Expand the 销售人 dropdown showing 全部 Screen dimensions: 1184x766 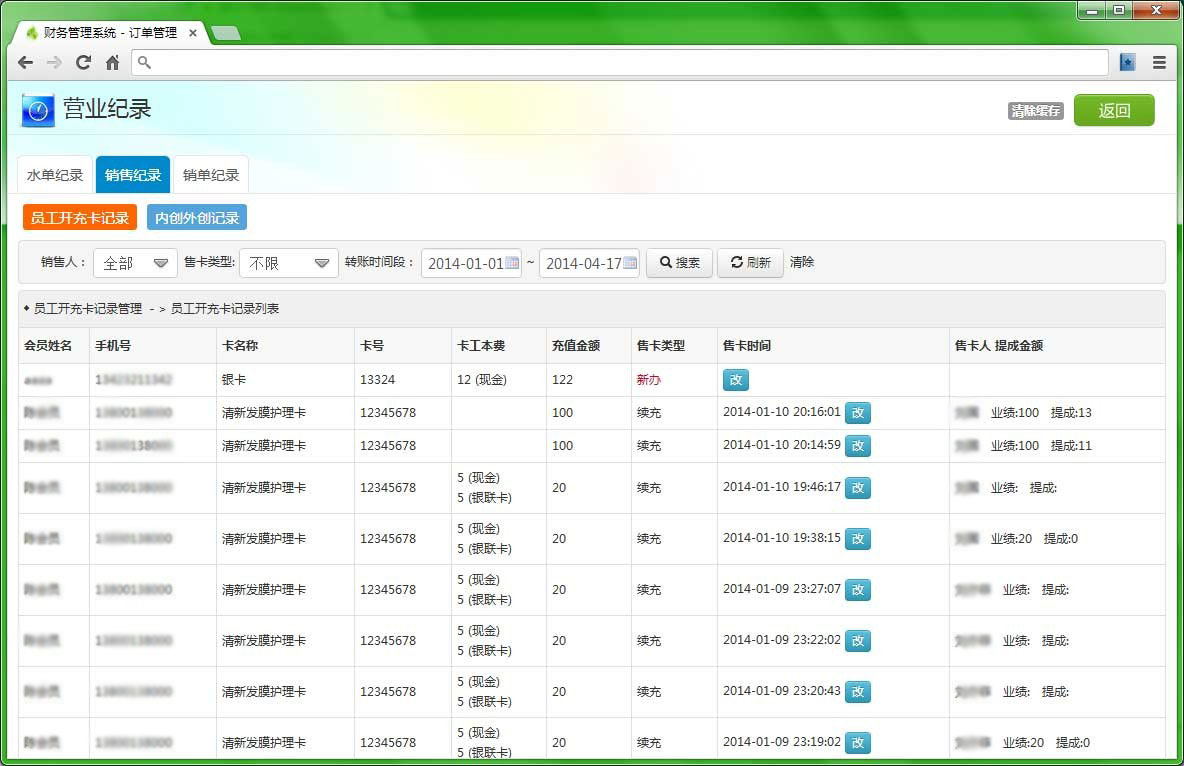(135, 263)
